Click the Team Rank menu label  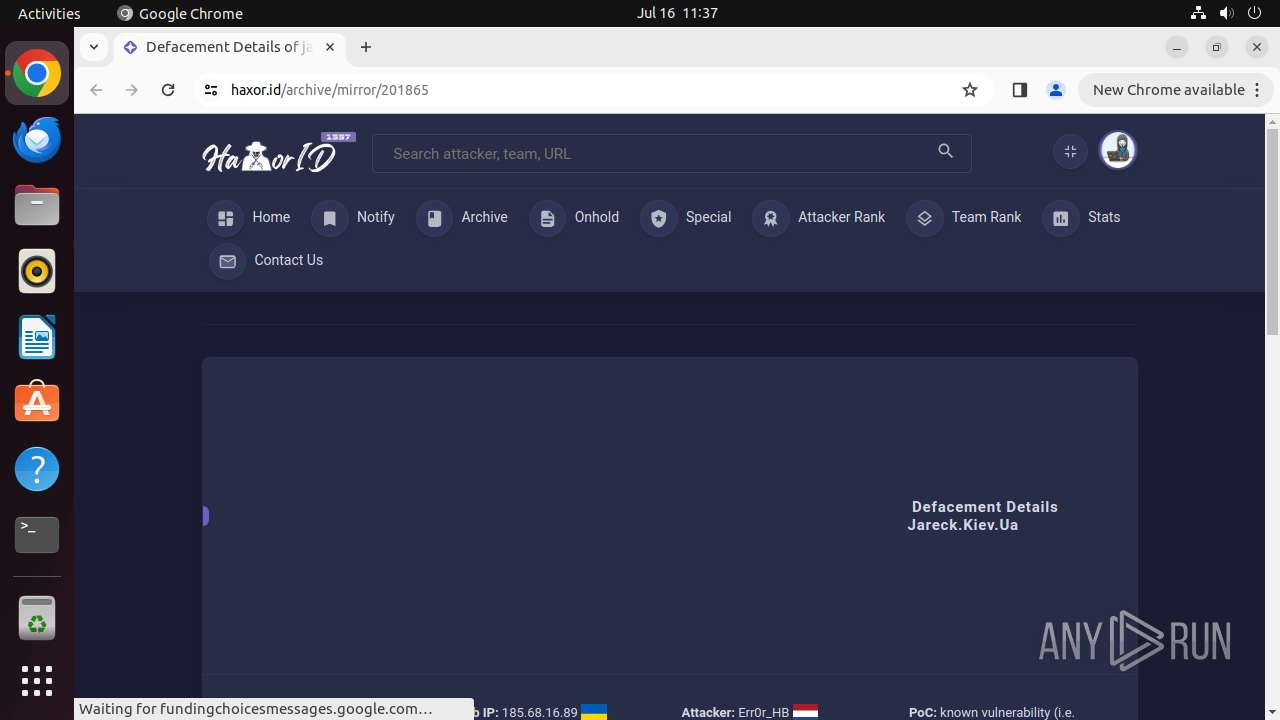(986, 217)
